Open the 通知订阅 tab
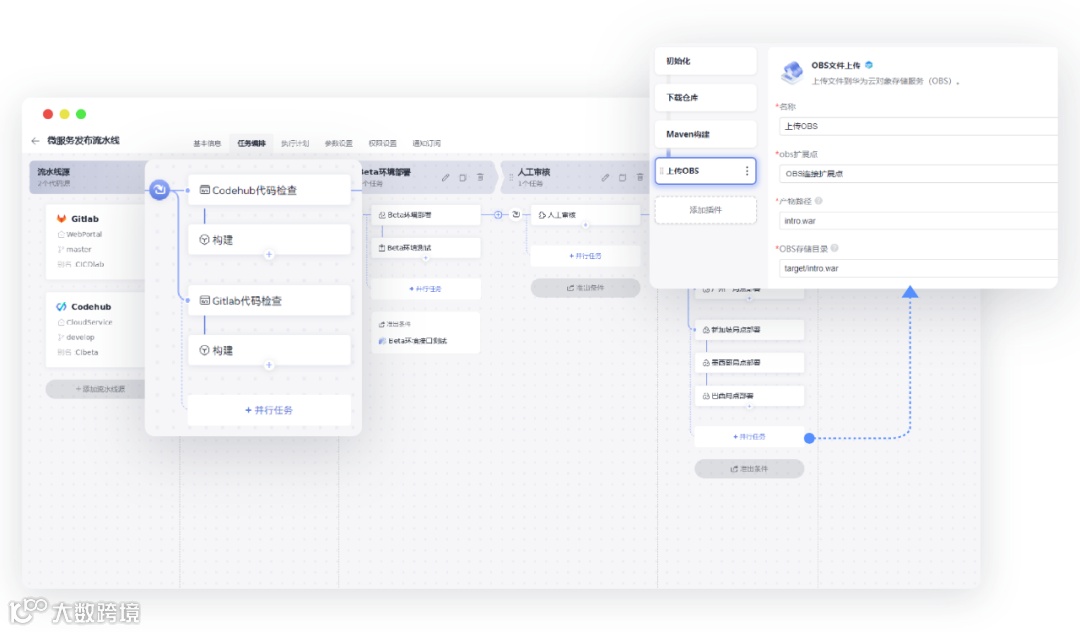This screenshot has height=632, width=1080. (x=426, y=143)
